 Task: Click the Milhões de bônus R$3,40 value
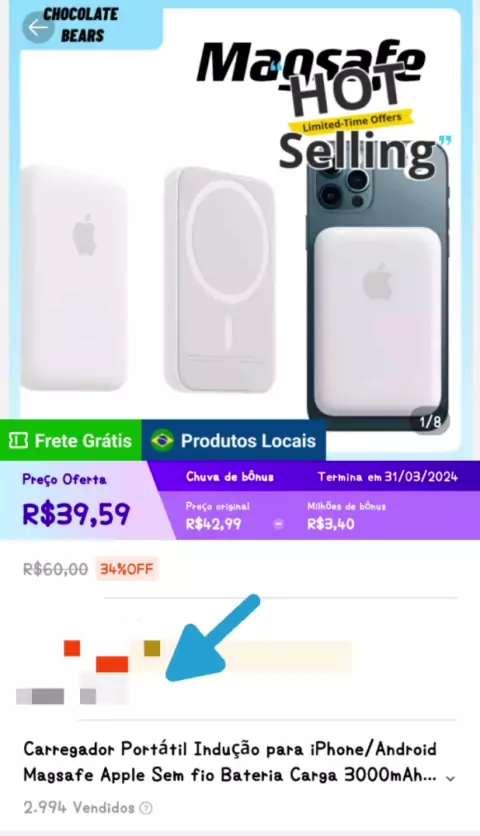pos(331,524)
